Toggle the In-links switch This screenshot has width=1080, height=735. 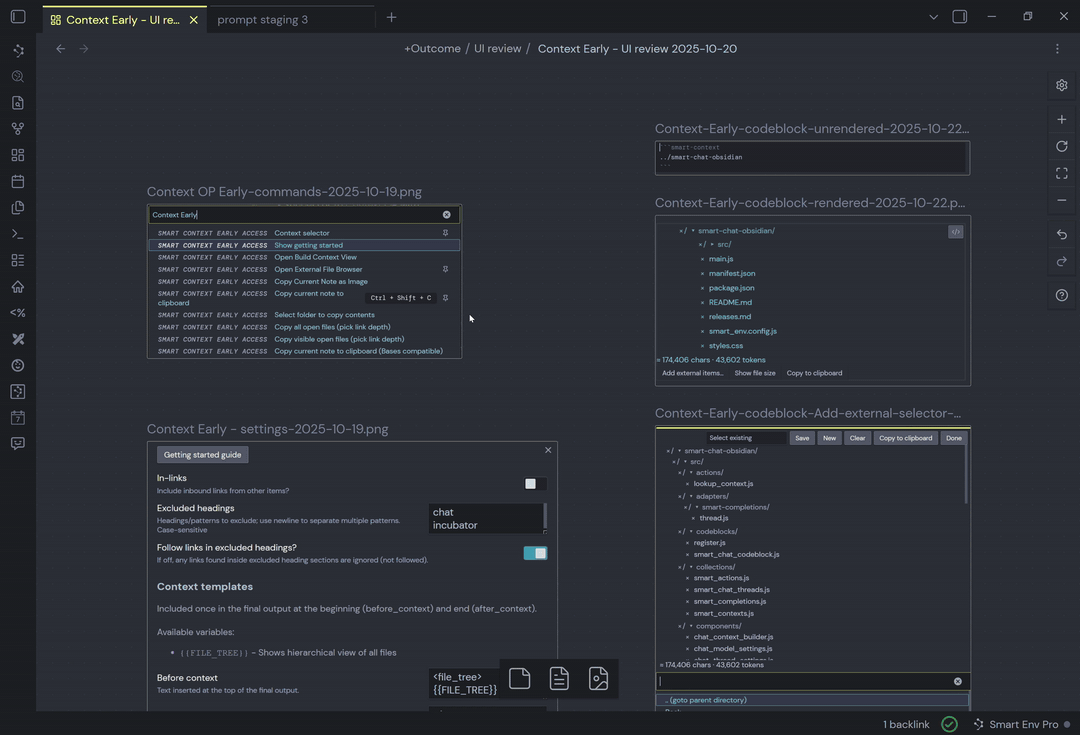(534, 484)
